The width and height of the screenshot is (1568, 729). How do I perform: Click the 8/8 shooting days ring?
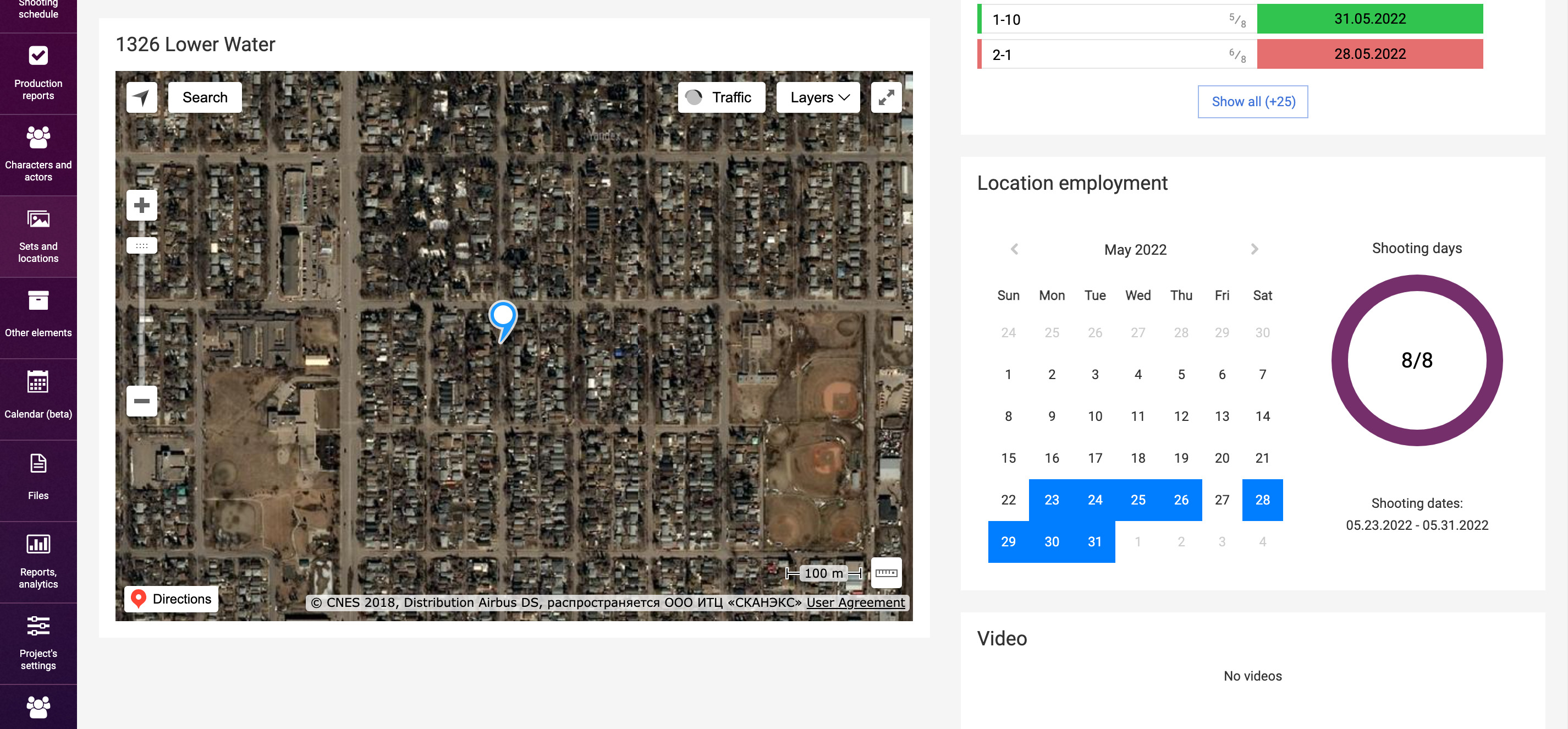click(1417, 360)
